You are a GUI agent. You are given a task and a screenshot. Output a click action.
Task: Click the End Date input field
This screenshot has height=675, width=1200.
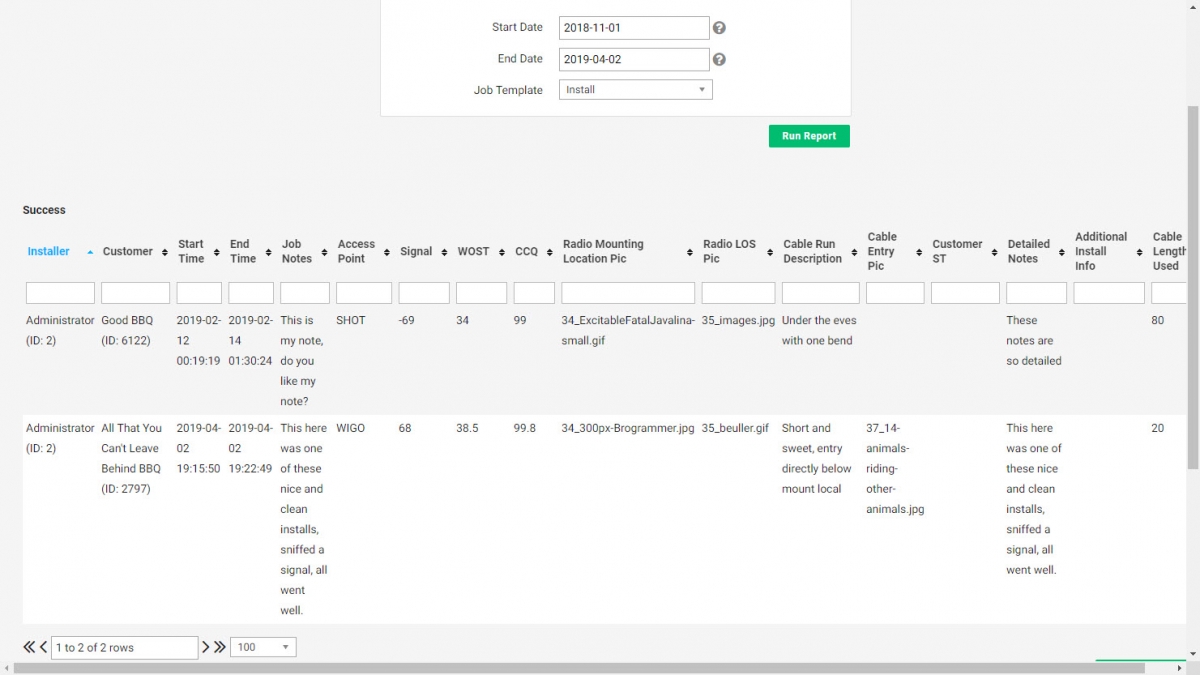(634, 59)
